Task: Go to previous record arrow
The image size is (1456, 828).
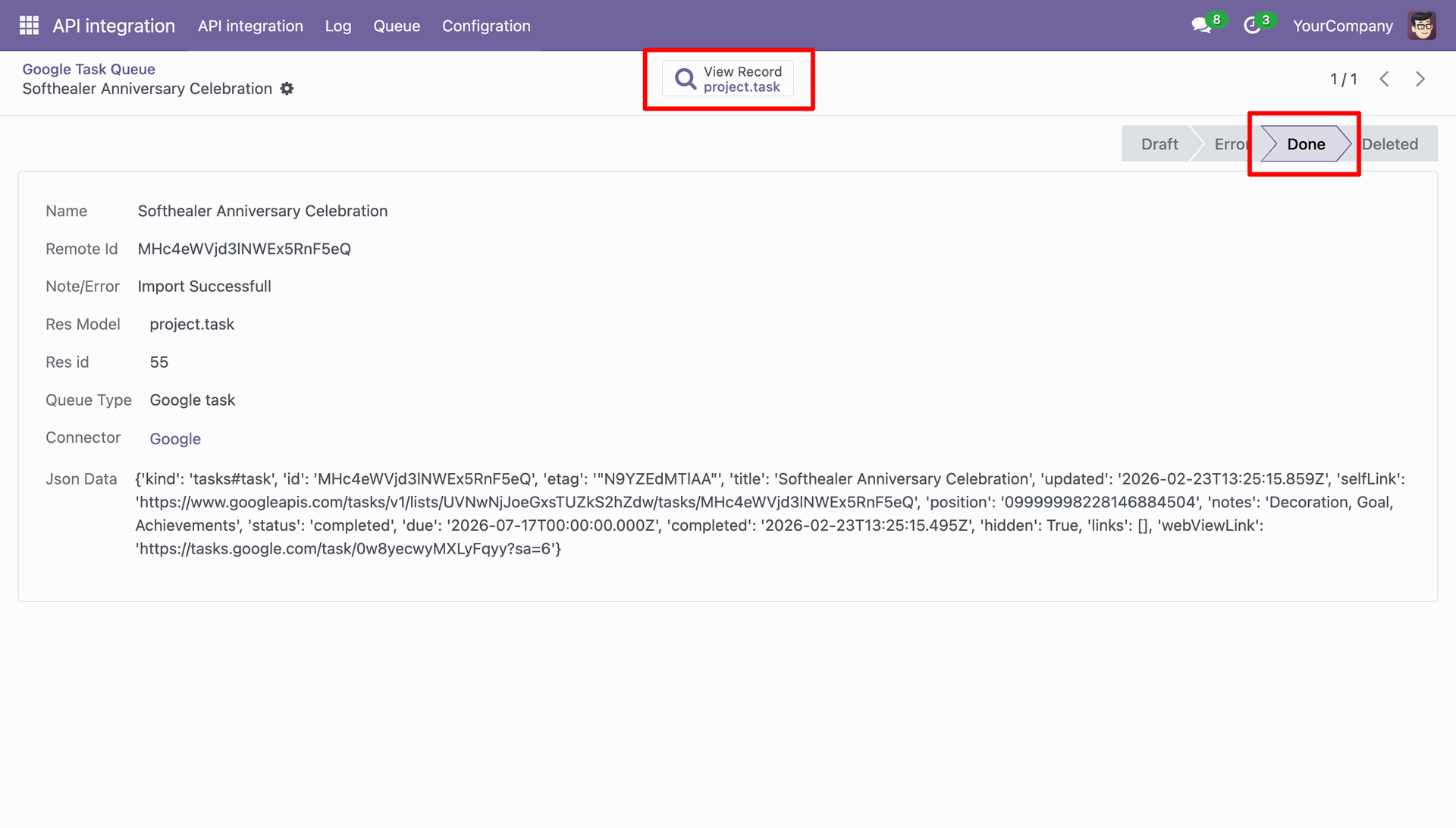Action: (x=1384, y=79)
